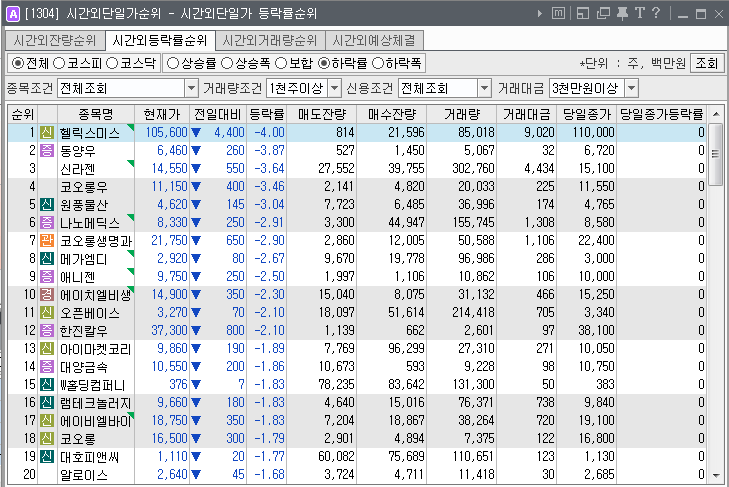Select the 보합 radio button
Image resolution: width=729 pixels, height=487 pixels.
pyautogui.click(x=281, y=63)
